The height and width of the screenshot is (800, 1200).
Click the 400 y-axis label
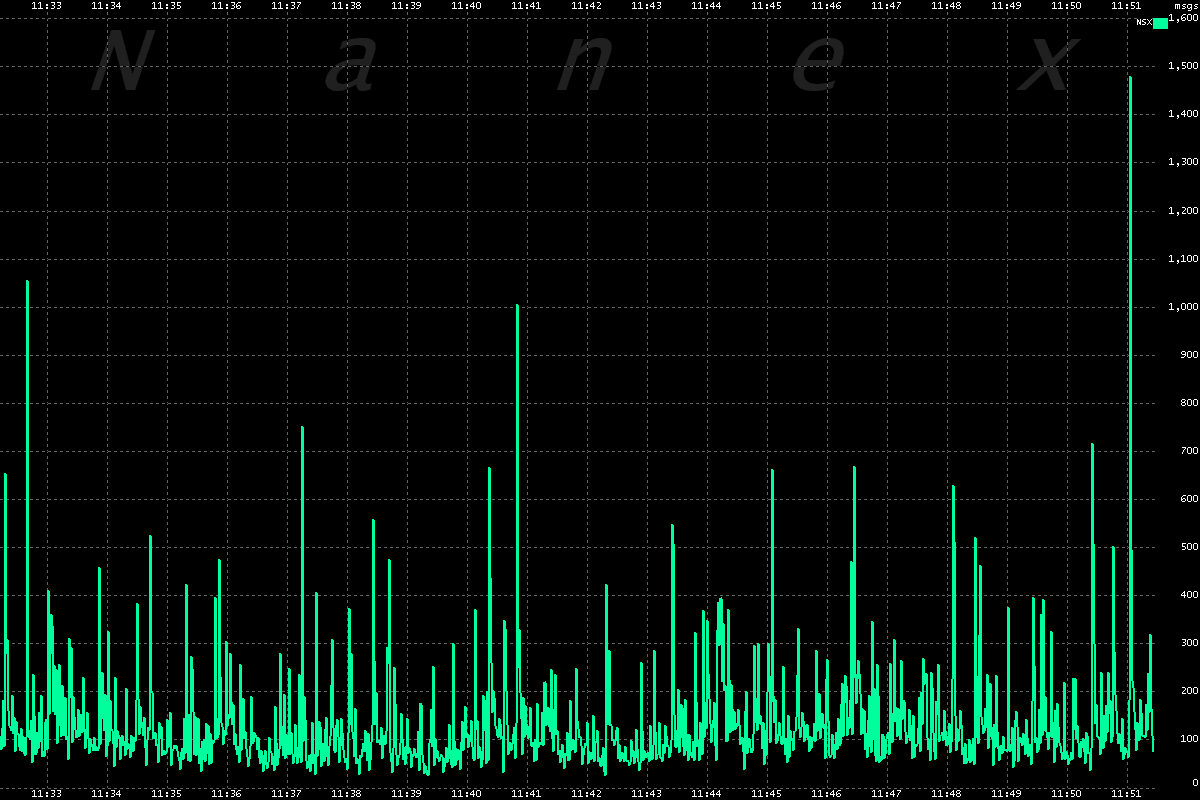(x=1190, y=595)
